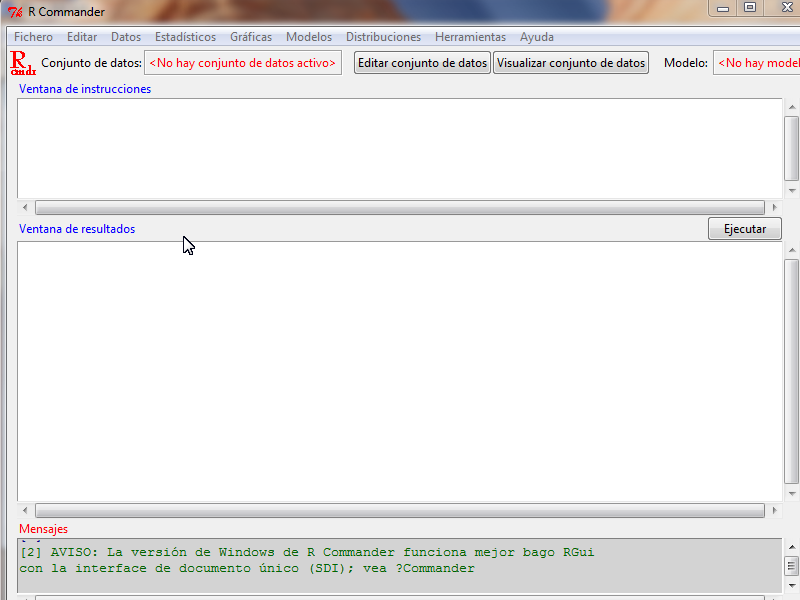Click inside the Ventana de resultados text area
Image resolution: width=800 pixels, height=600 pixels.
(399, 371)
